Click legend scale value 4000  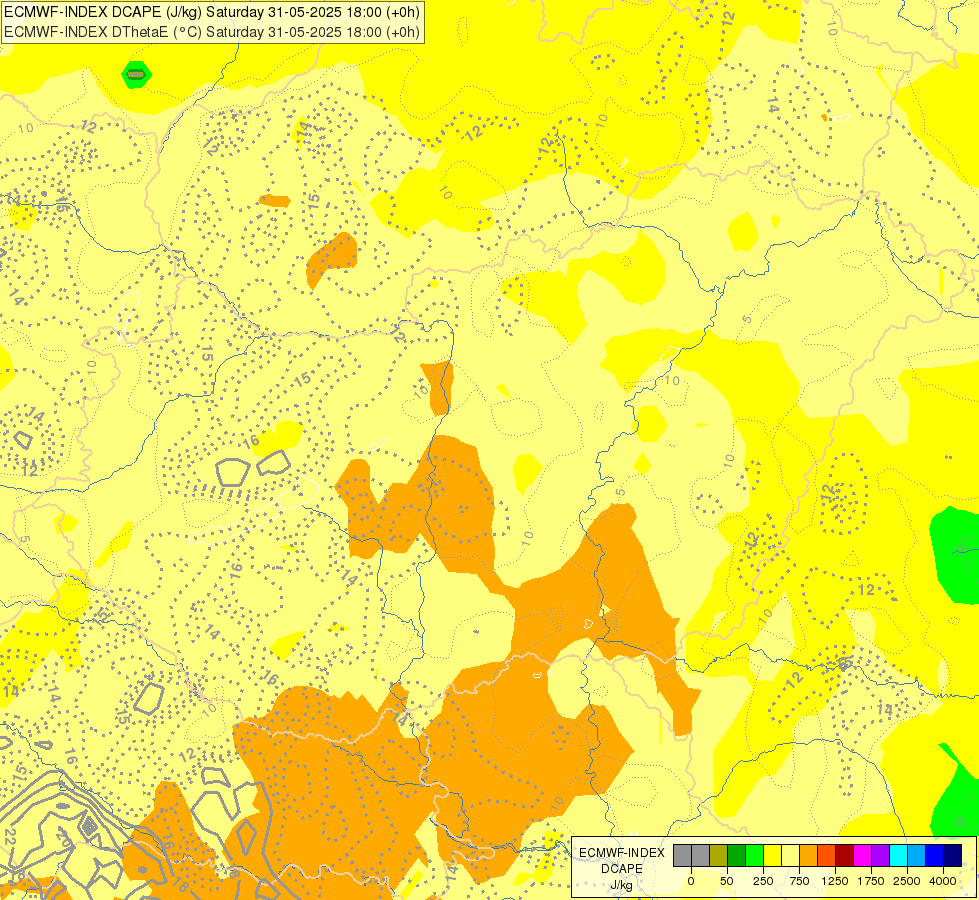(943, 881)
